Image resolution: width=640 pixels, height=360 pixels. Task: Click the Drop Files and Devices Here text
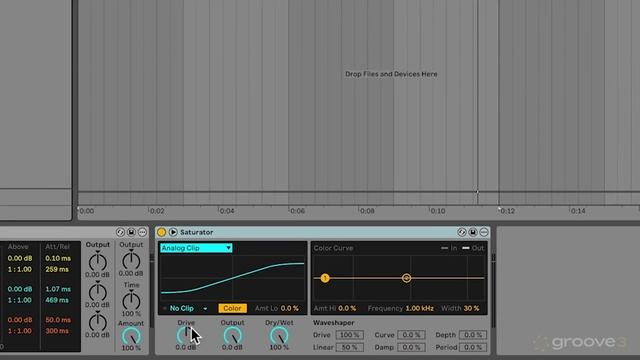pyautogui.click(x=391, y=74)
